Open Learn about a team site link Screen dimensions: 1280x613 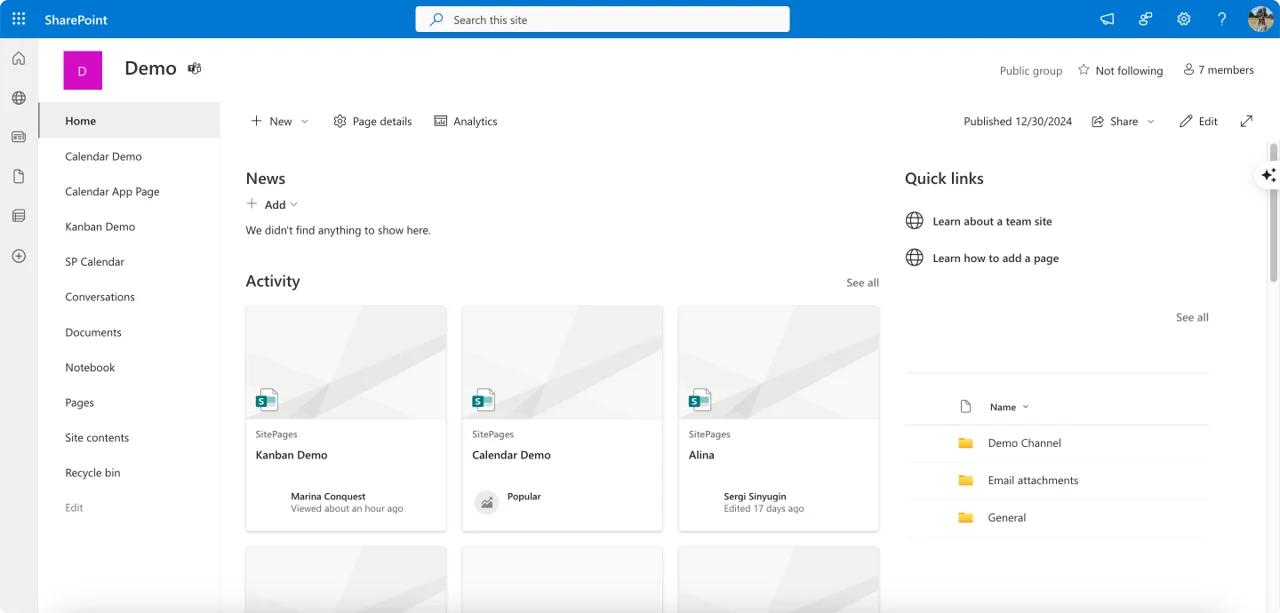[992, 221]
